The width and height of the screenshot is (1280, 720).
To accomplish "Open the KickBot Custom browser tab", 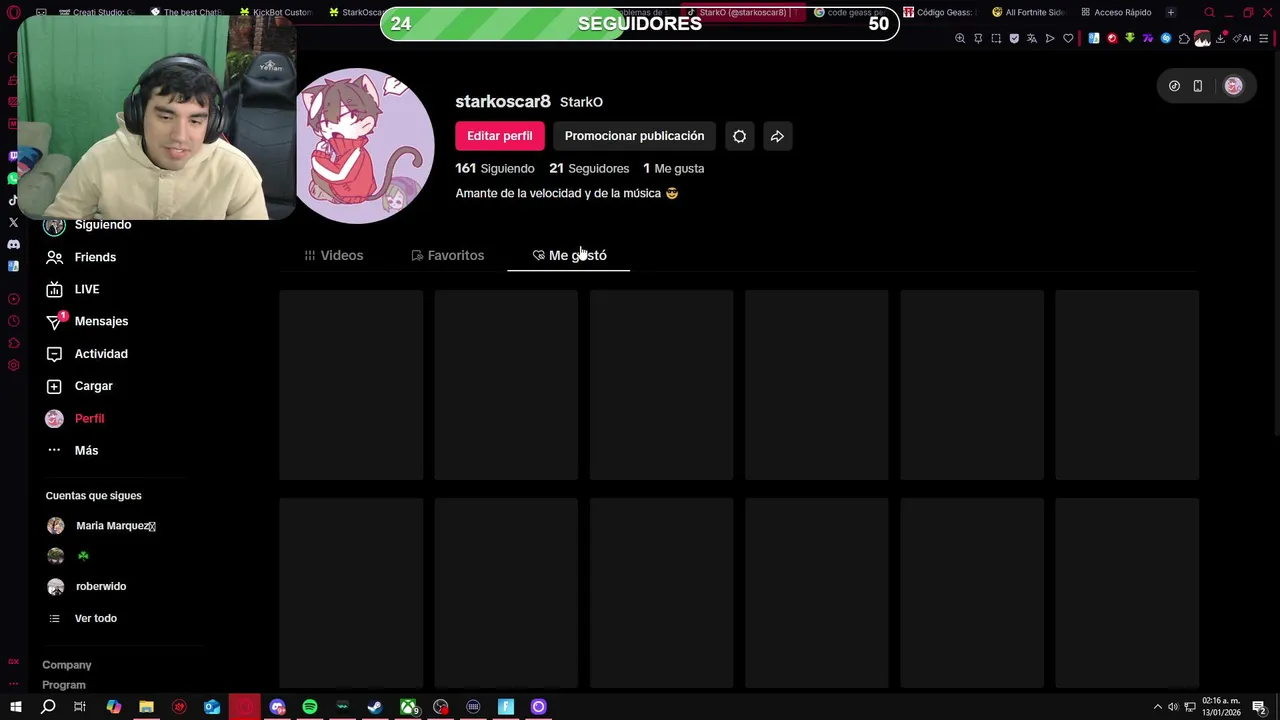I will pyautogui.click(x=277, y=12).
